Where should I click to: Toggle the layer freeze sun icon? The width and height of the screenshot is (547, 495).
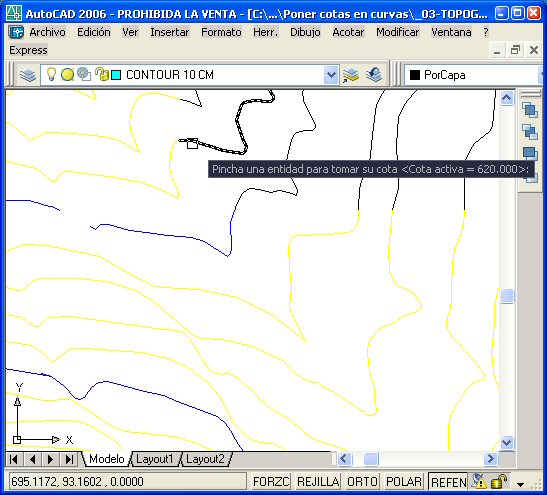pos(67,75)
